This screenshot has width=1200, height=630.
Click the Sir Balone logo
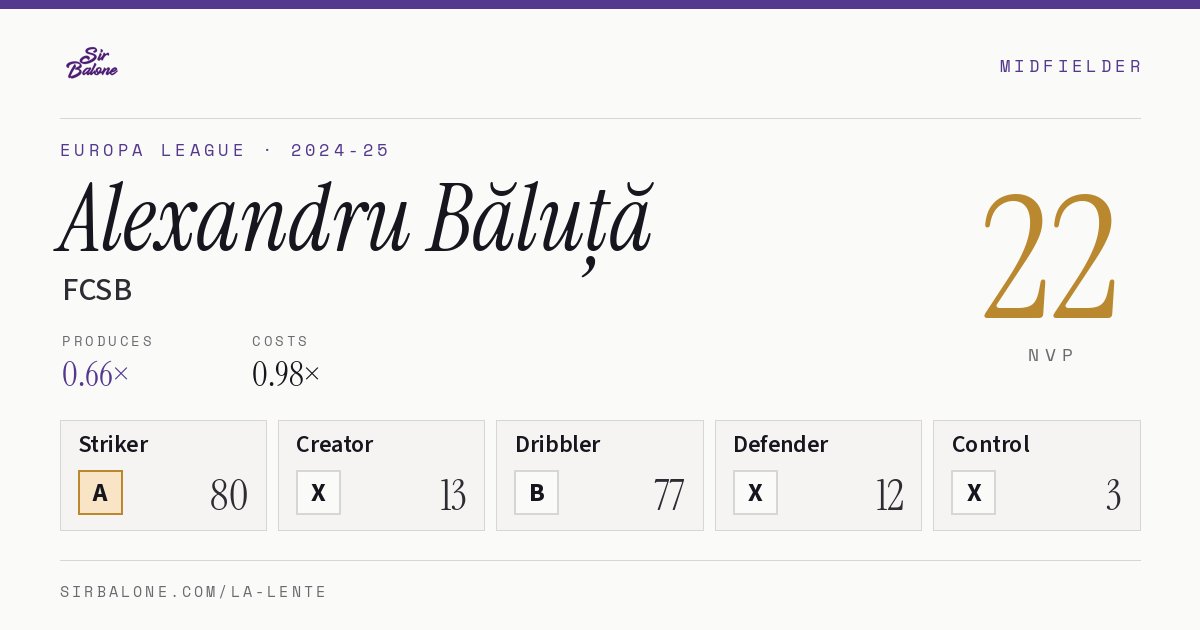(x=92, y=63)
